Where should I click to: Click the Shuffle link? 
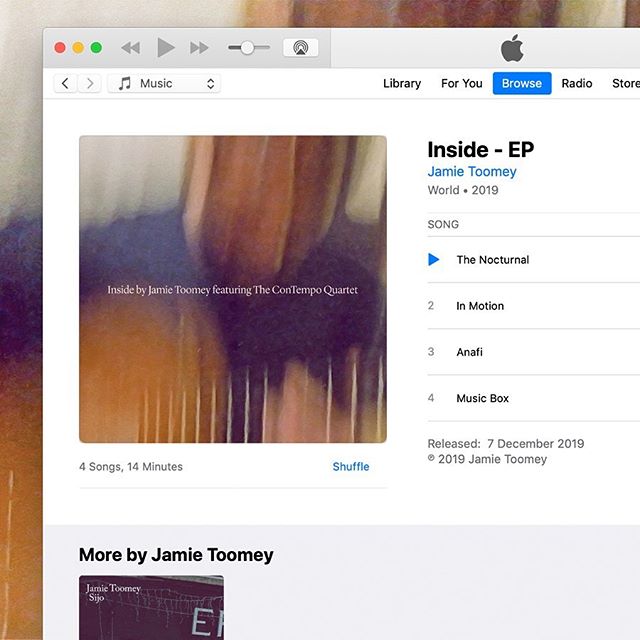point(351,467)
